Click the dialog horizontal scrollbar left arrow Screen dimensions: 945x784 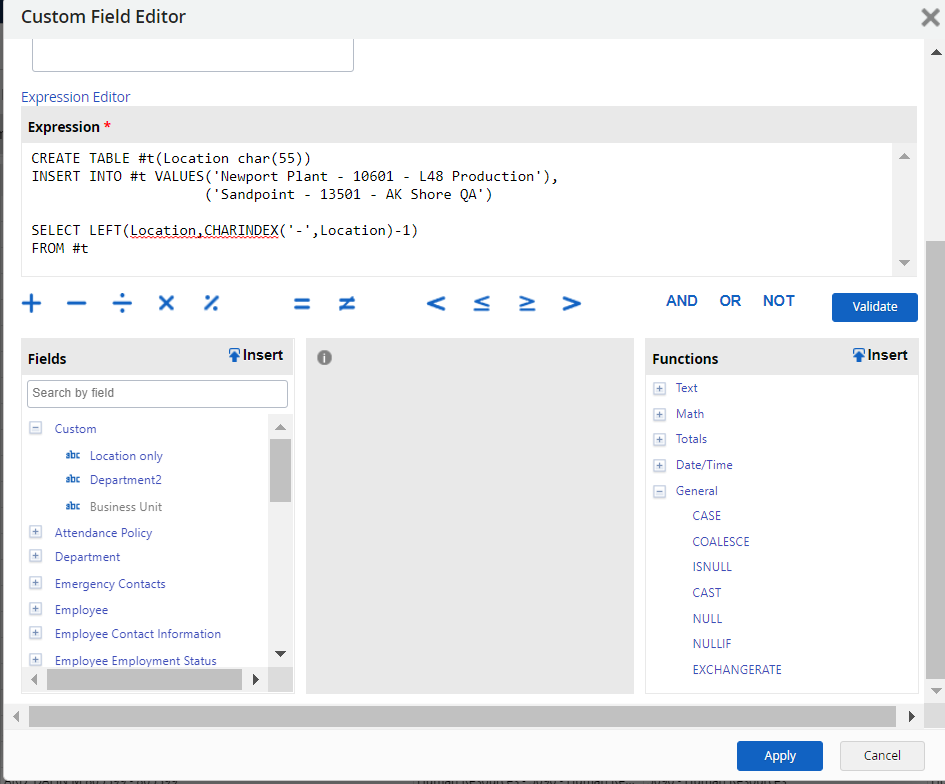[x=16, y=717]
